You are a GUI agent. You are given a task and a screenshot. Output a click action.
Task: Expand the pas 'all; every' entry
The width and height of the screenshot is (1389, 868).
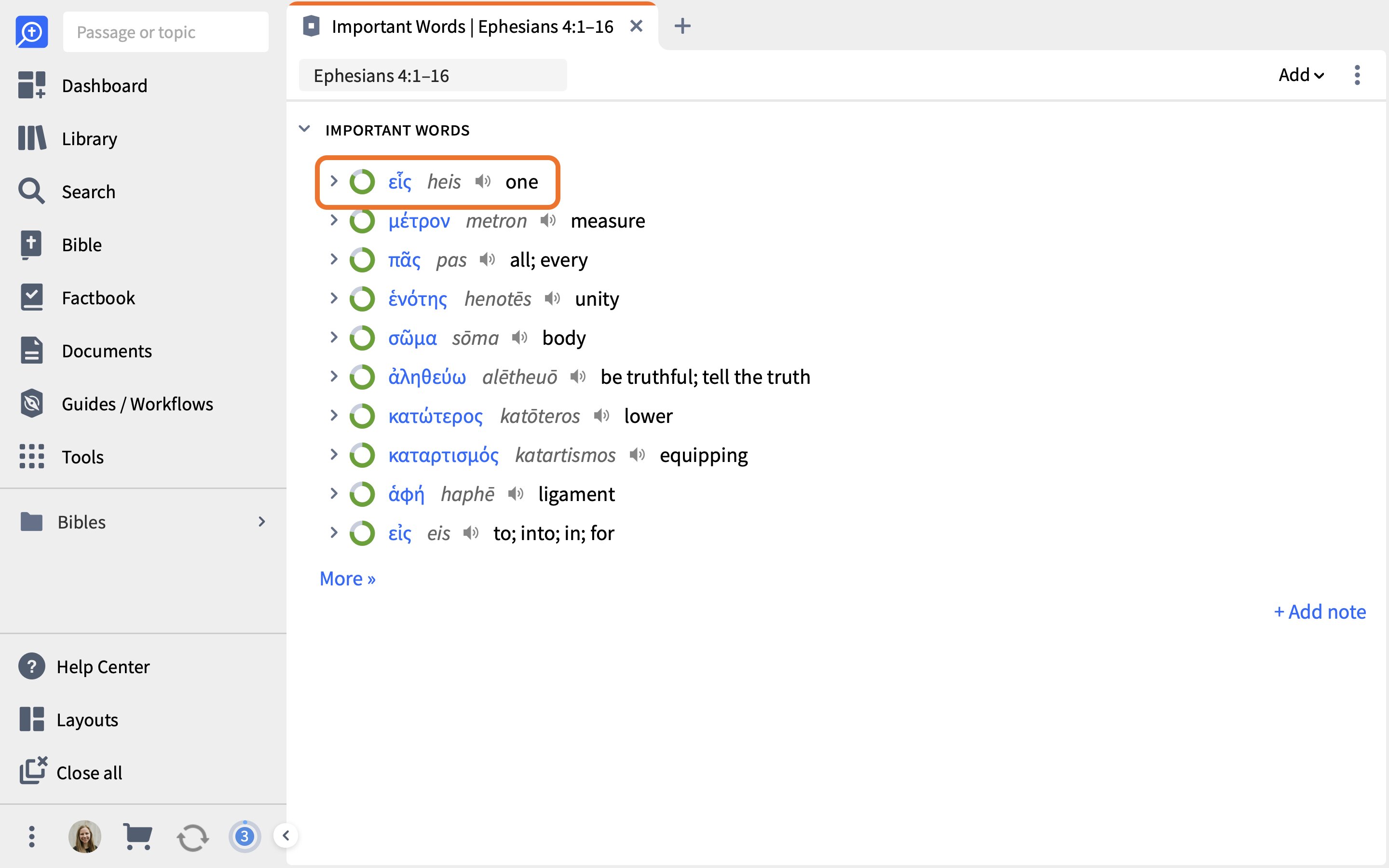tap(333, 259)
